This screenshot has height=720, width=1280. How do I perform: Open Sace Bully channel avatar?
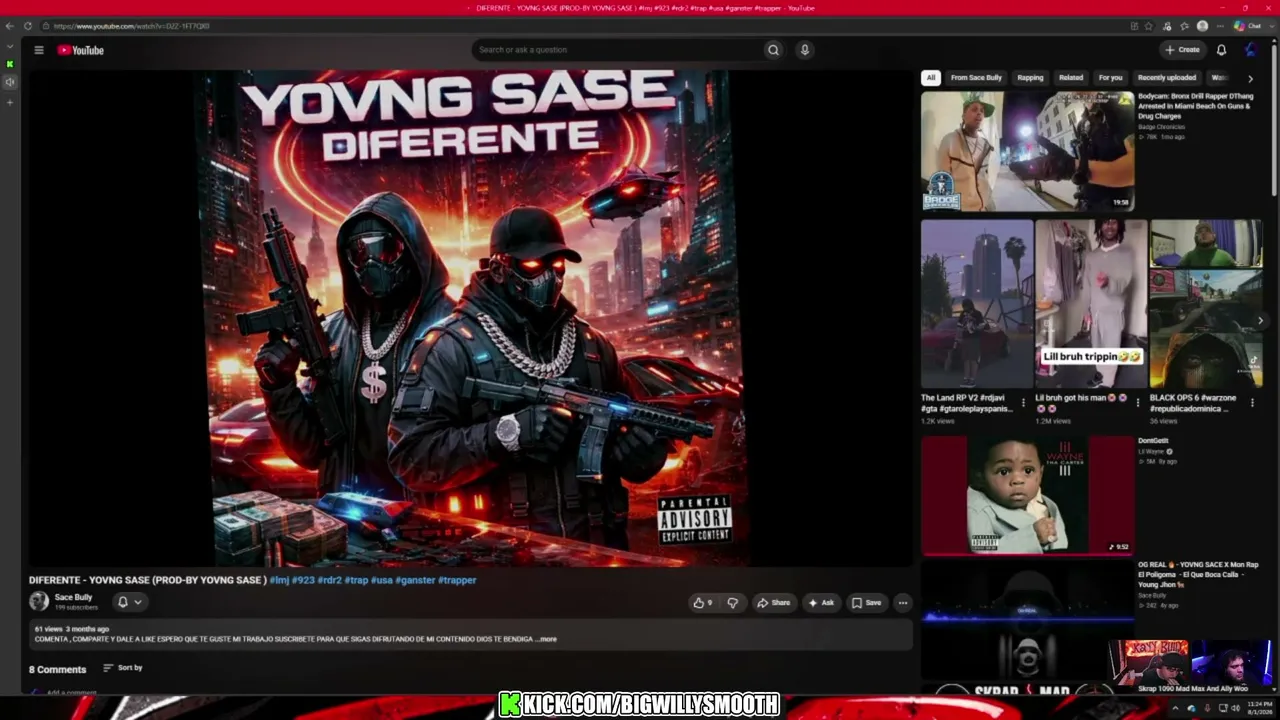(39, 601)
